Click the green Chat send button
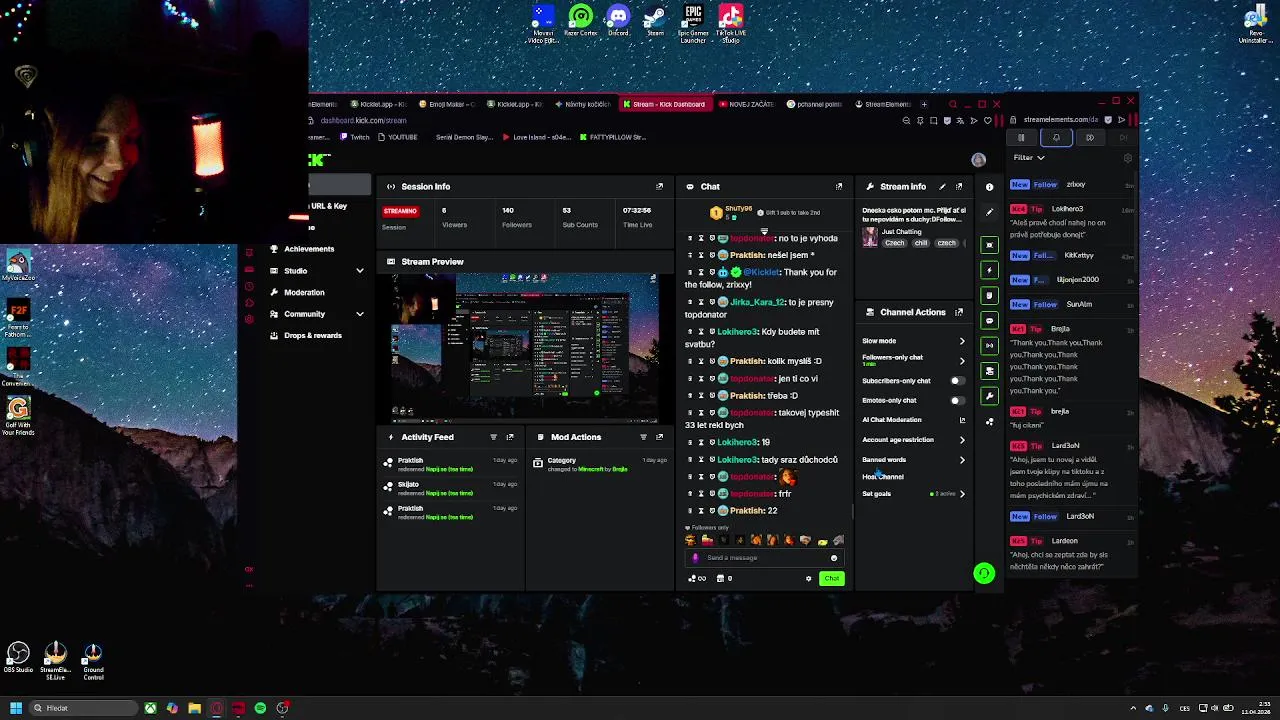The height and width of the screenshot is (720, 1280). (832, 578)
